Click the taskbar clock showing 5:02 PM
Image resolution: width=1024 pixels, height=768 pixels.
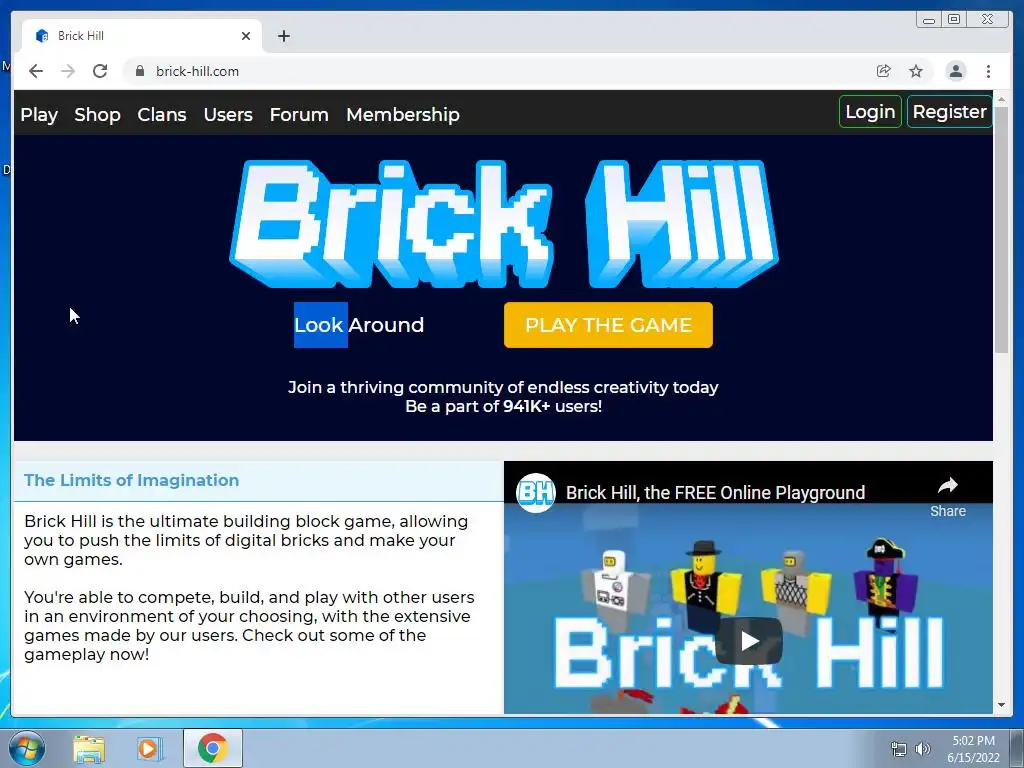(973, 749)
